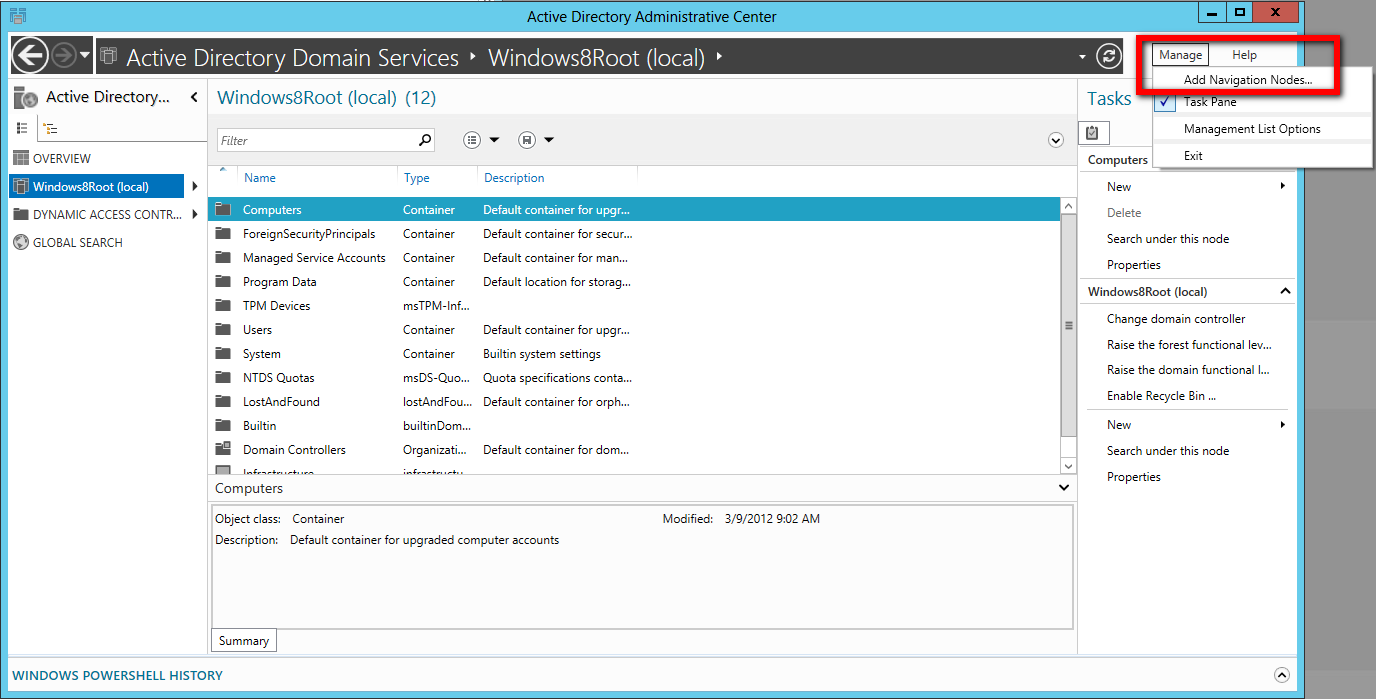Click the magnifier search icon in the filter box
Viewport: 1376px width, 699px height.
tap(425, 141)
